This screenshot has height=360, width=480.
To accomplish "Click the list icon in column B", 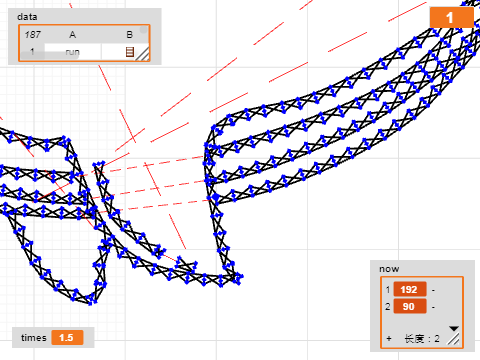I will click(x=130, y=52).
